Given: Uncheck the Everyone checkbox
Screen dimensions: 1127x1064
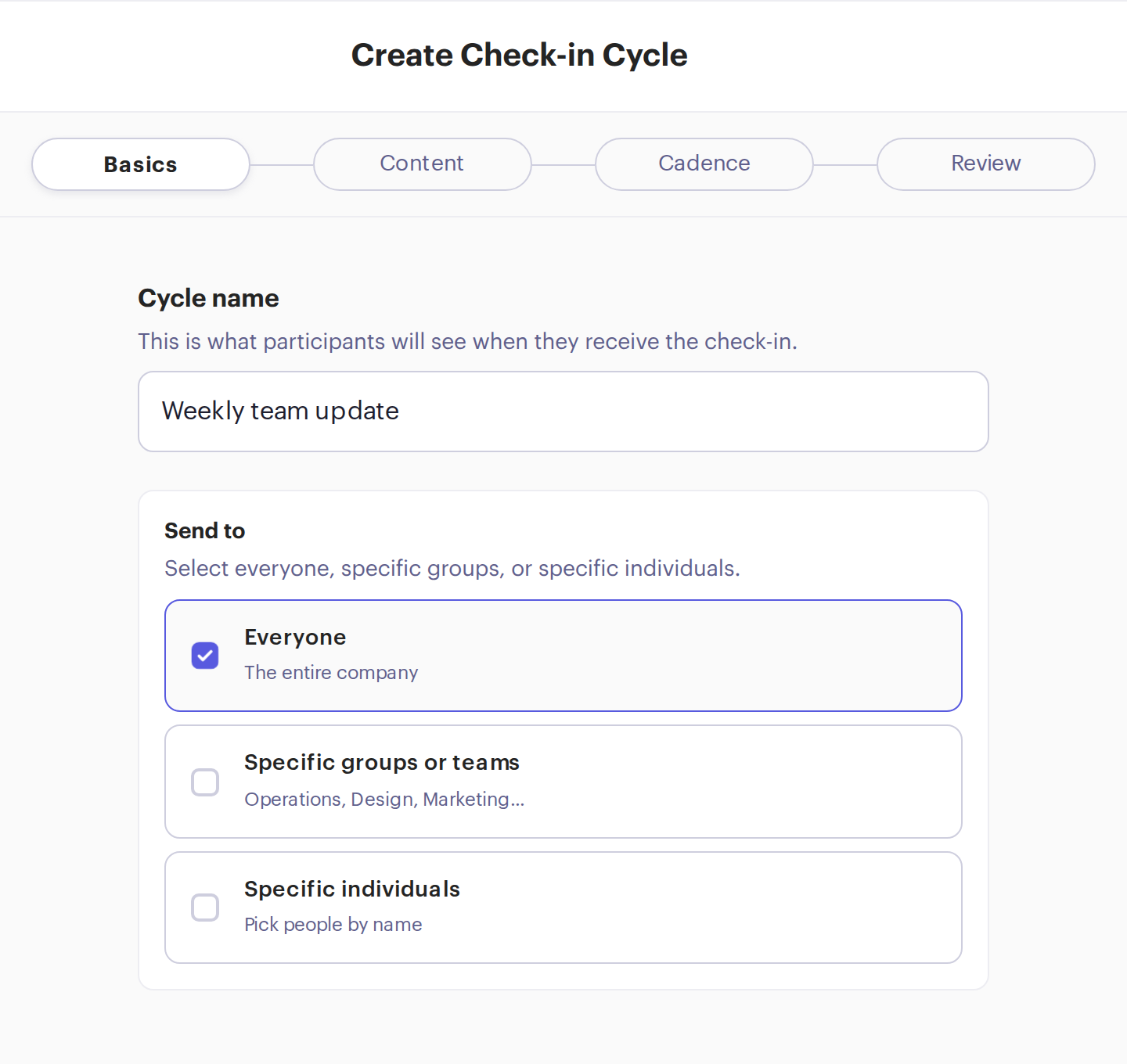Looking at the screenshot, I should [205, 656].
